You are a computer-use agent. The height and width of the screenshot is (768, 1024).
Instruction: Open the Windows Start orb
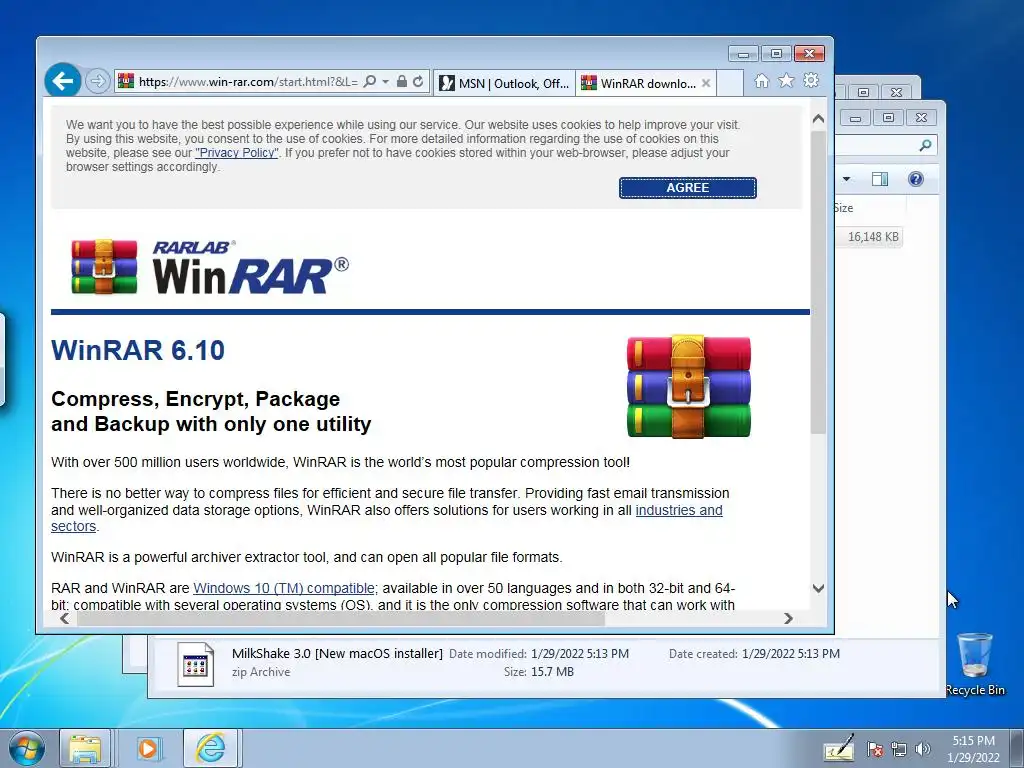[x=27, y=748]
